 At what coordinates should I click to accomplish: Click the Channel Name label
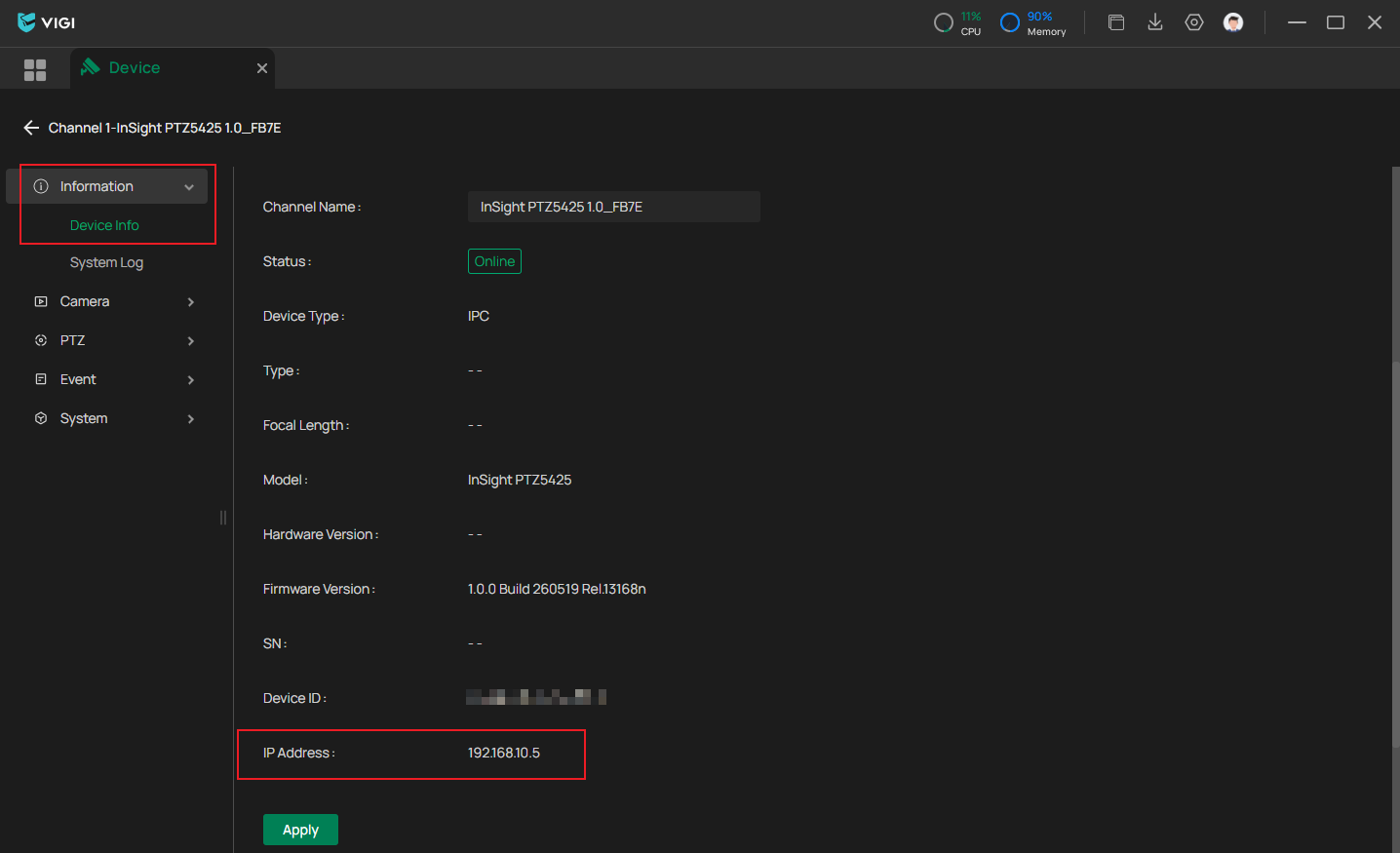(x=312, y=207)
